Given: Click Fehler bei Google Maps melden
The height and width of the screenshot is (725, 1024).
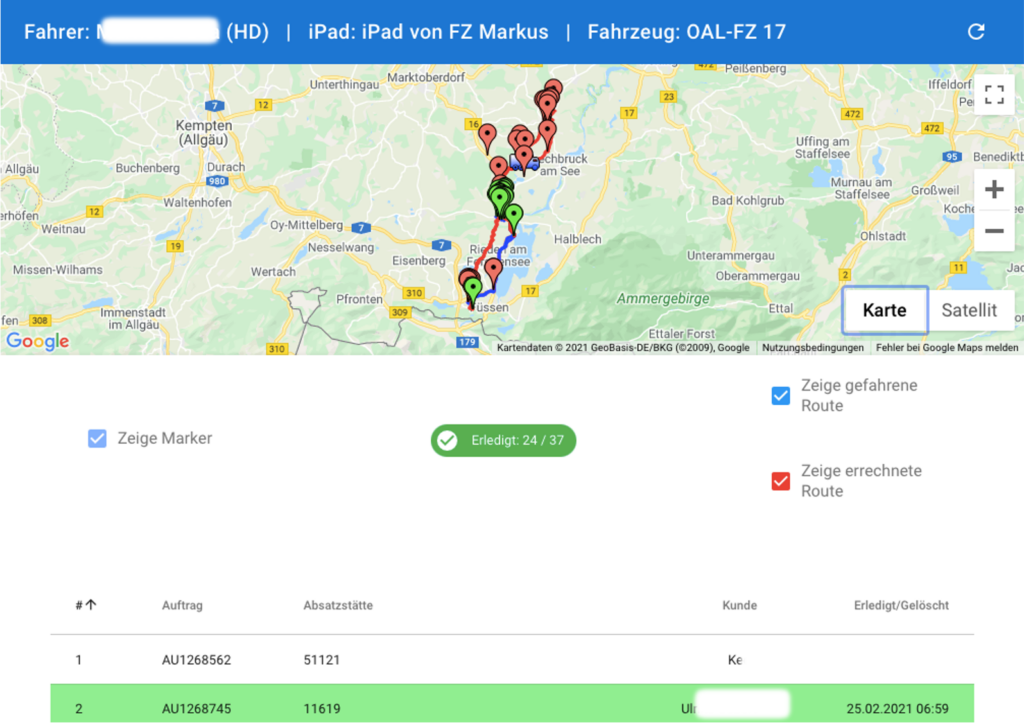Looking at the screenshot, I should tap(946, 348).
